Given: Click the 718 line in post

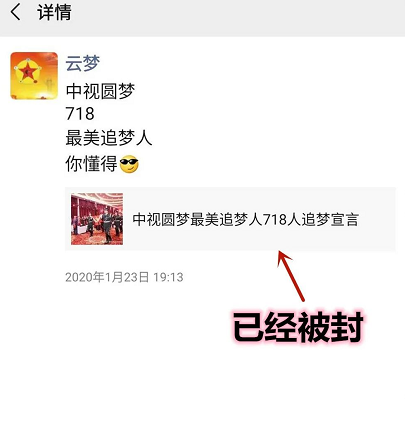Looking at the screenshot, I should (x=80, y=114).
